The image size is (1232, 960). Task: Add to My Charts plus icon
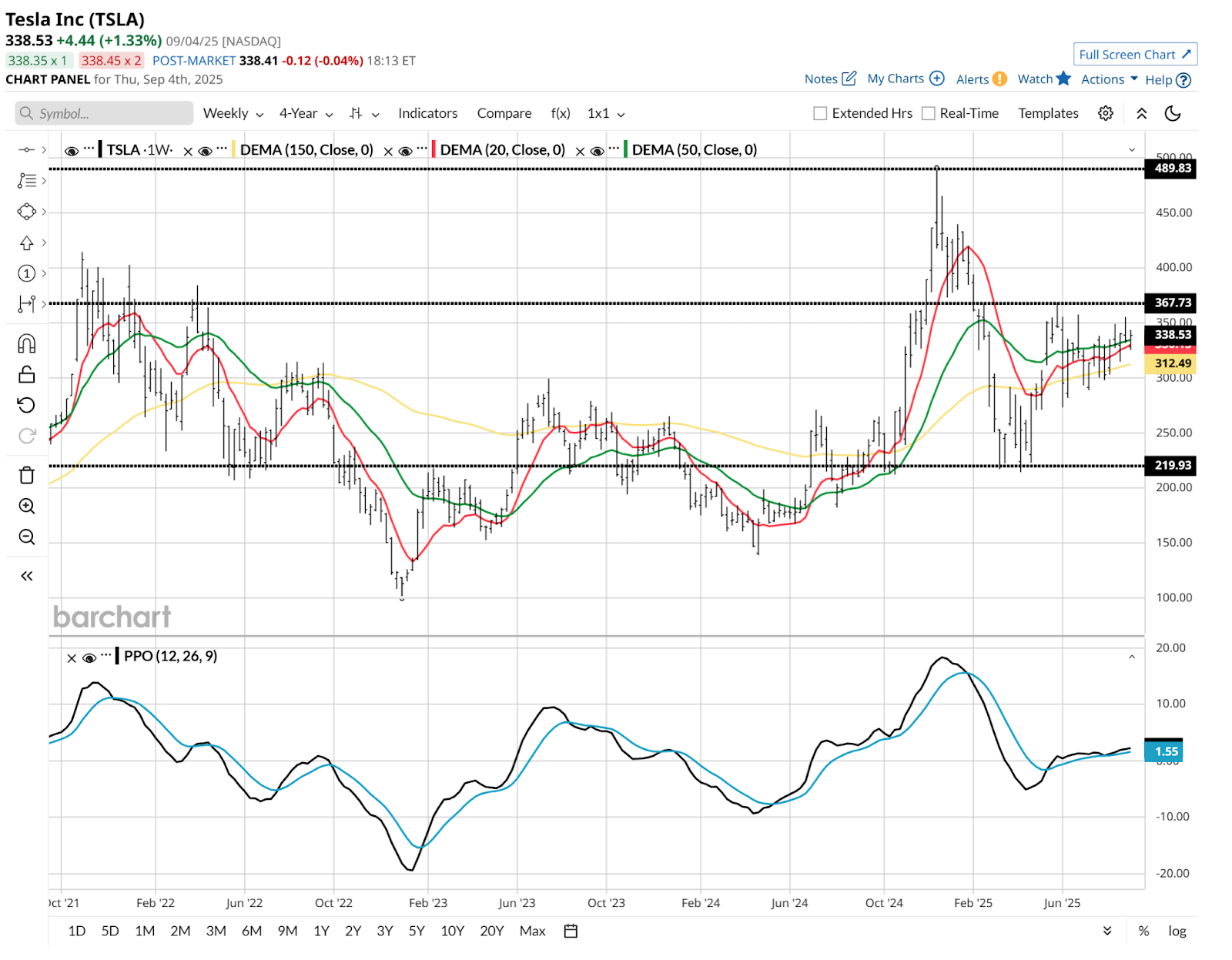937,79
